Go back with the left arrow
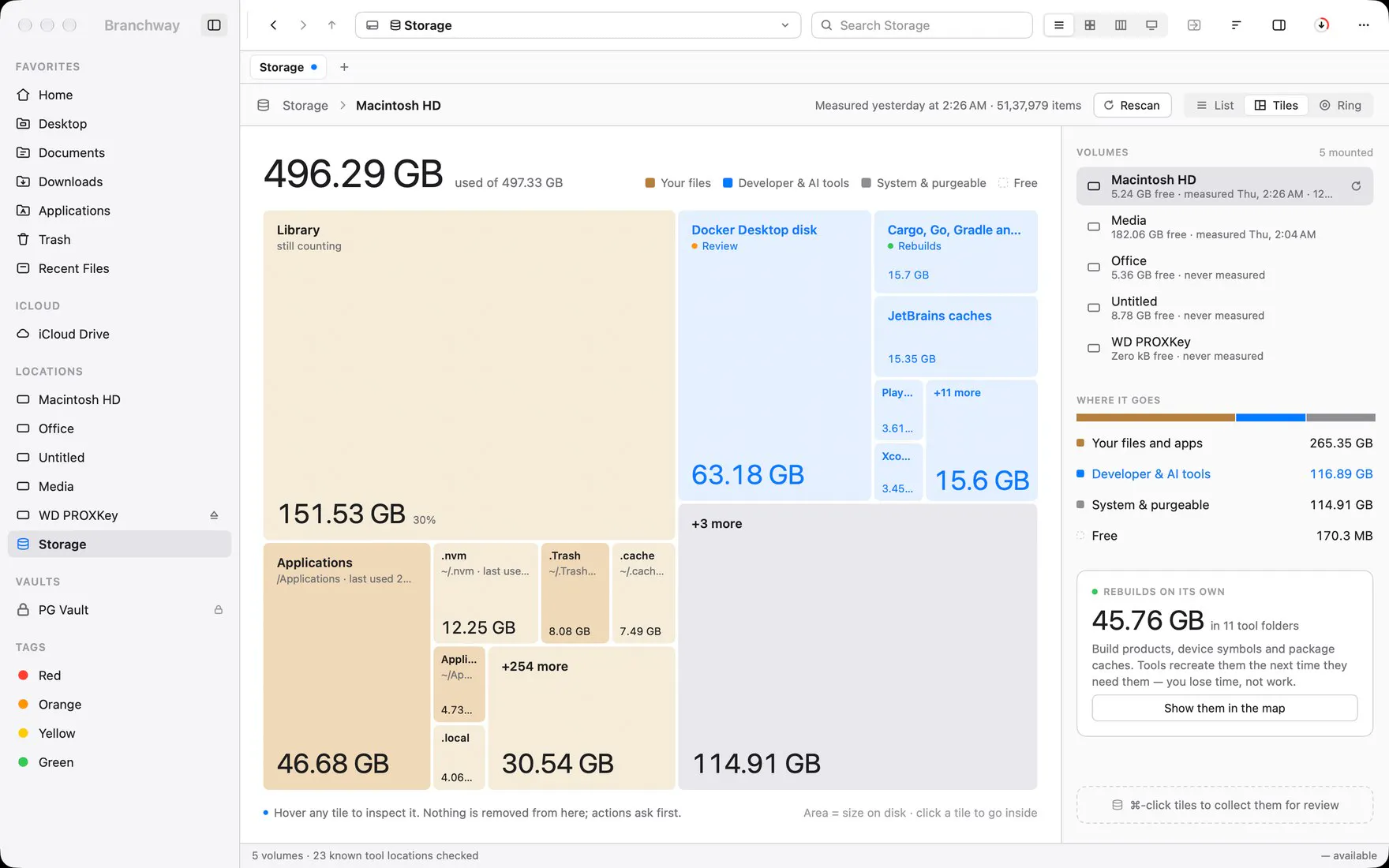This screenshot has height=868, width=1389. click(274, 25)
